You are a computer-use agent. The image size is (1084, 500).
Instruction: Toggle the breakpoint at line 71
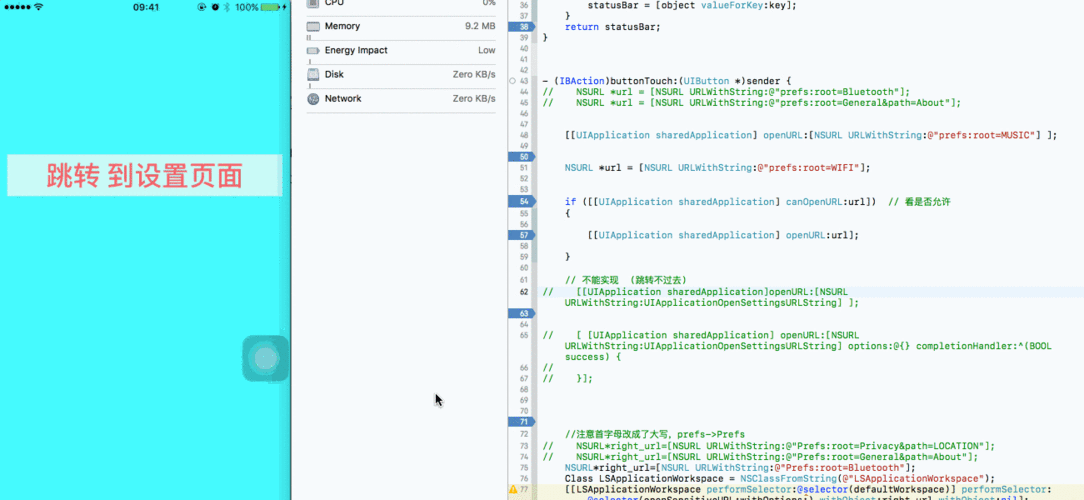coord(522,423)
